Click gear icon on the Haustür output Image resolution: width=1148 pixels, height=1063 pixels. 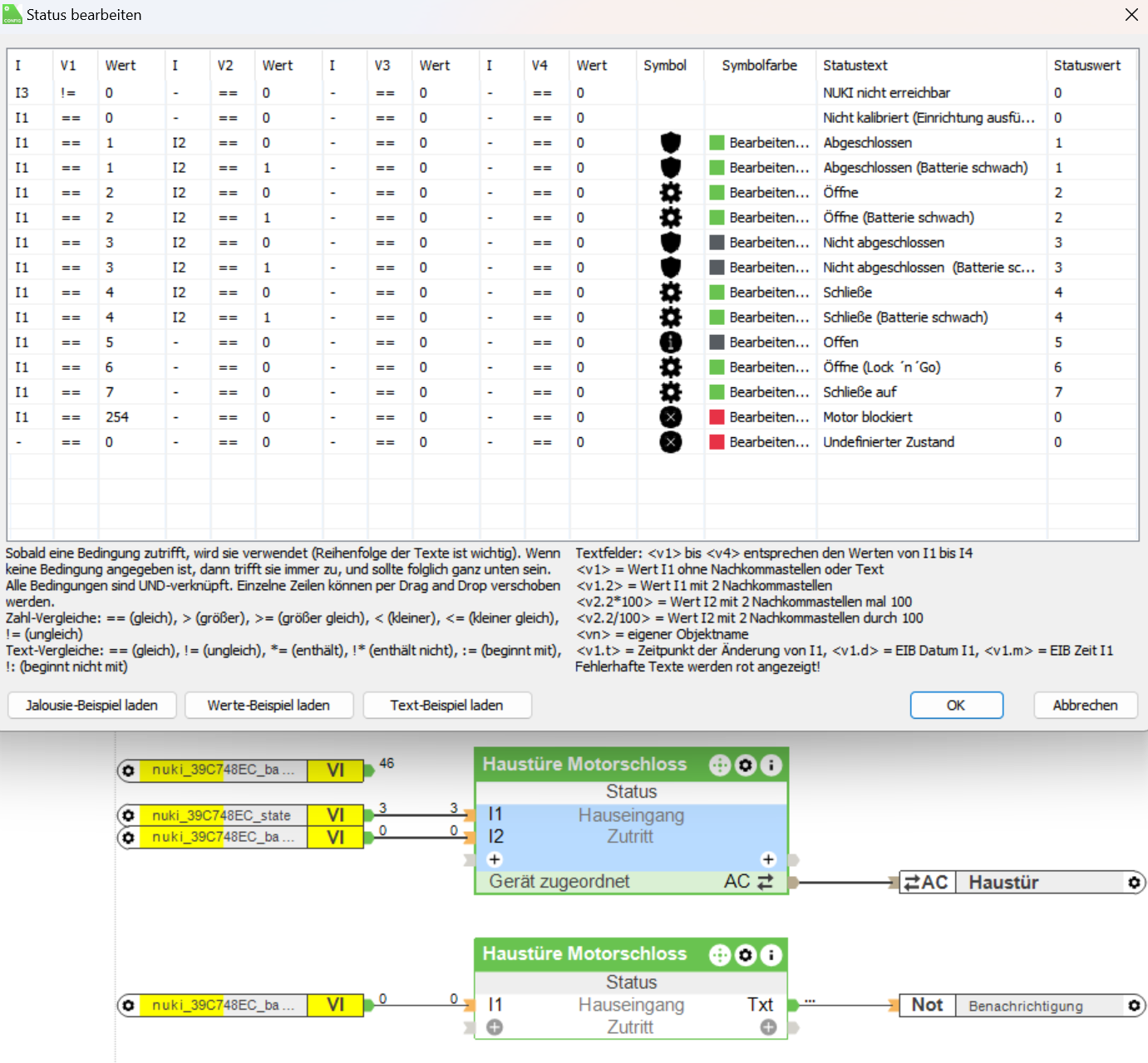coord(1134,883)
